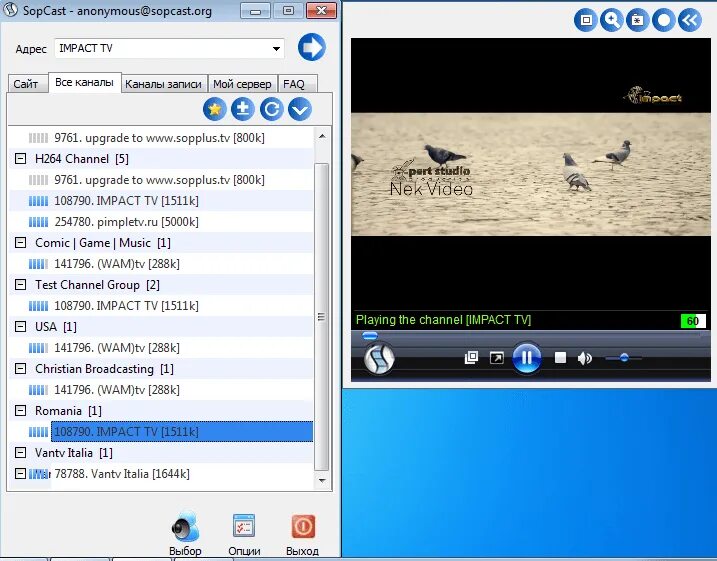Collapse the Romania group
717x561 pixels.
[20, 411]
